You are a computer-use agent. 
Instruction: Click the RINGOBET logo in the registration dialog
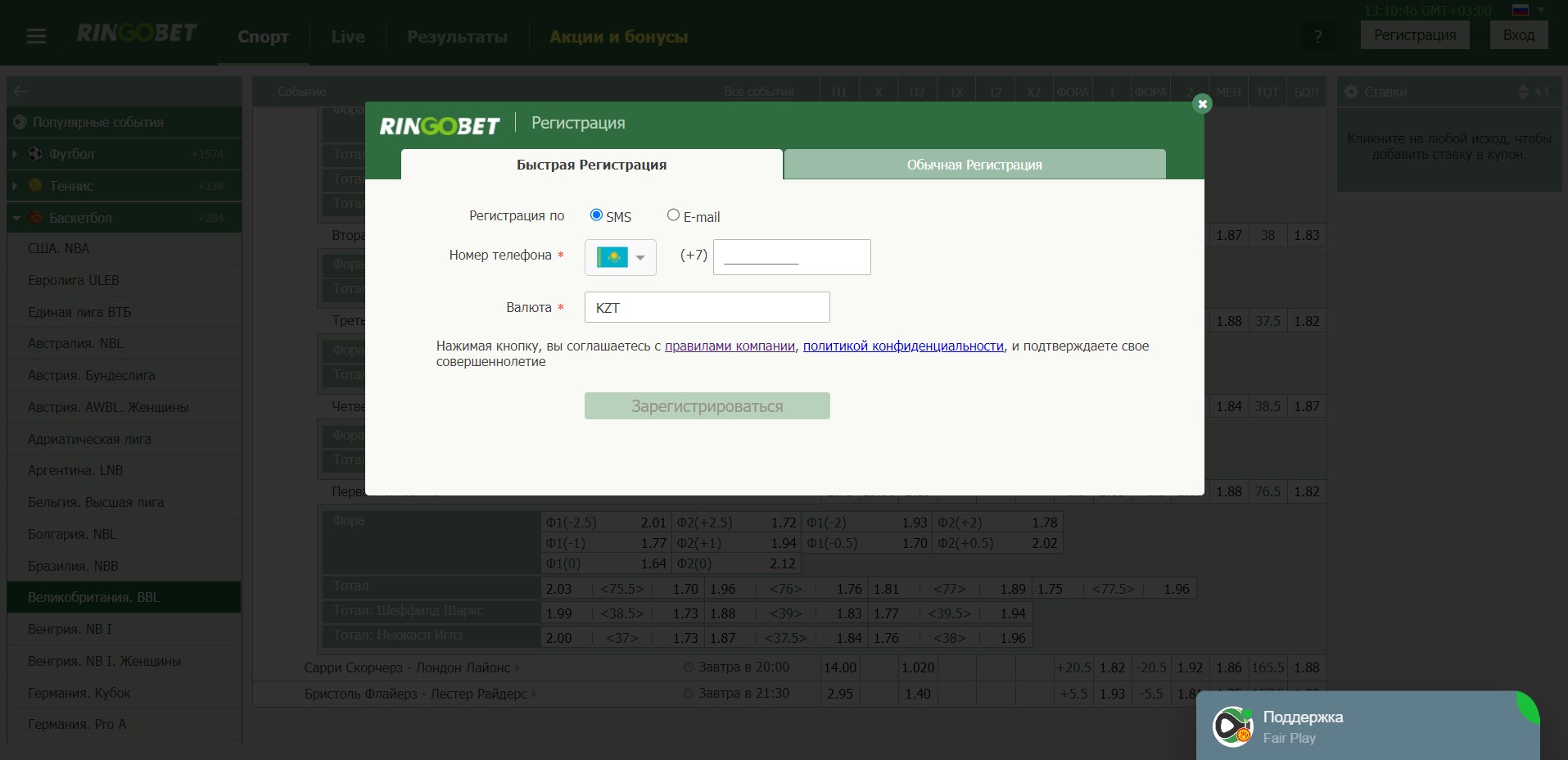(x=440, y=125)
